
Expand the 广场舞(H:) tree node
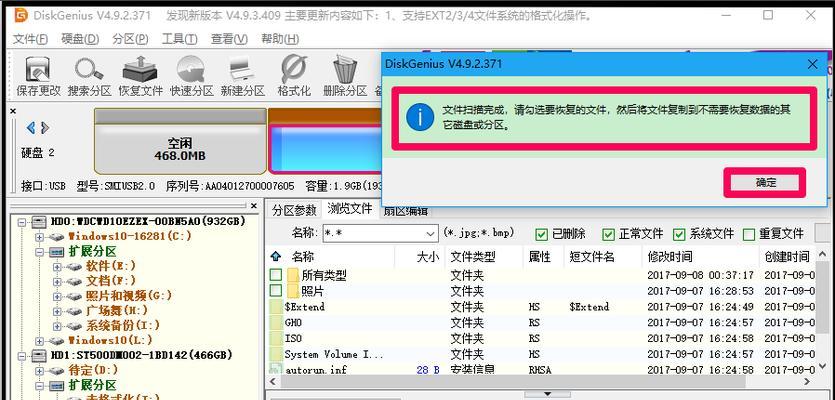(56, 311)
